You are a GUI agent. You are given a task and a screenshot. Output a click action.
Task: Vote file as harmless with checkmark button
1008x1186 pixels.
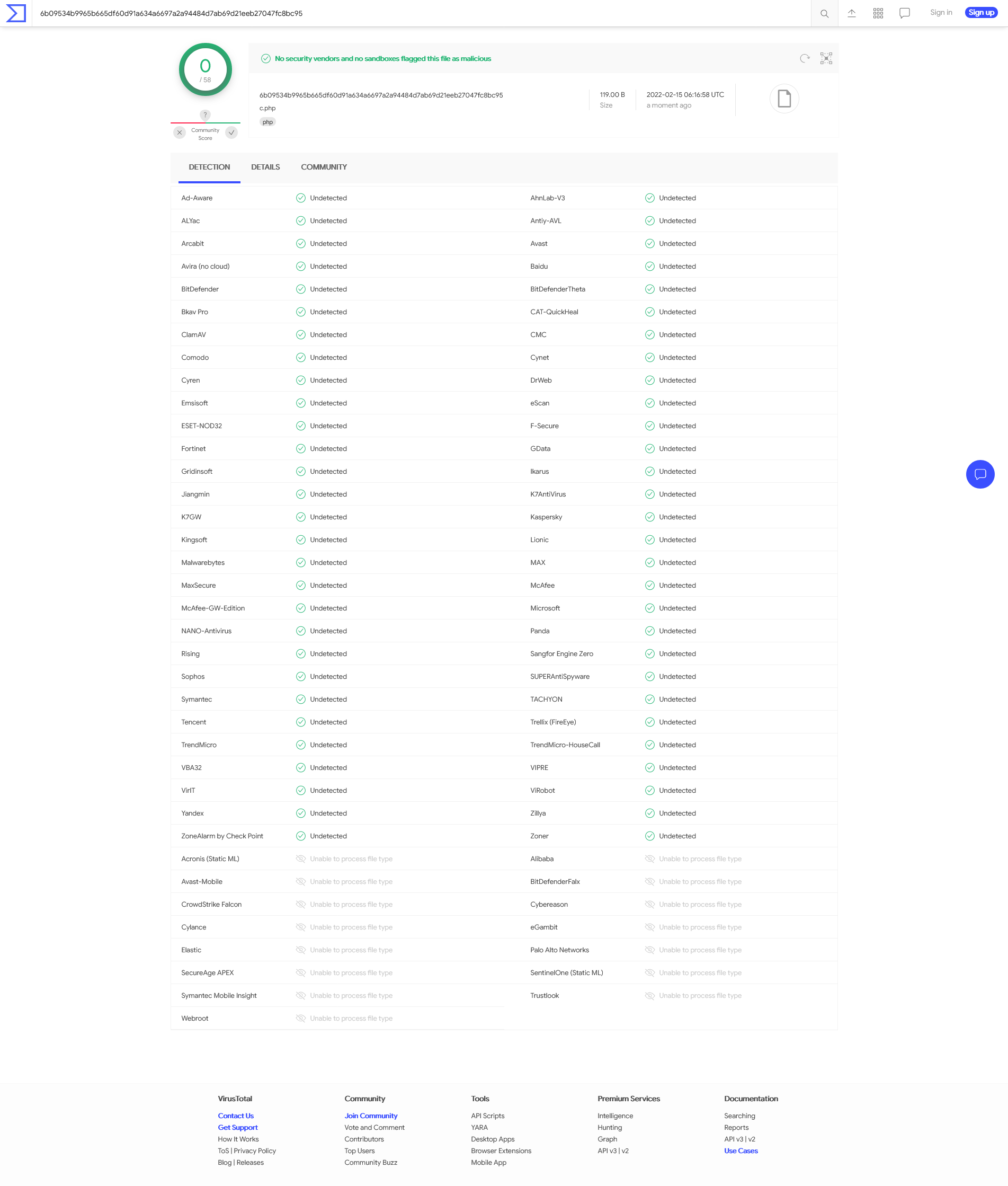(x=231, y=132)
